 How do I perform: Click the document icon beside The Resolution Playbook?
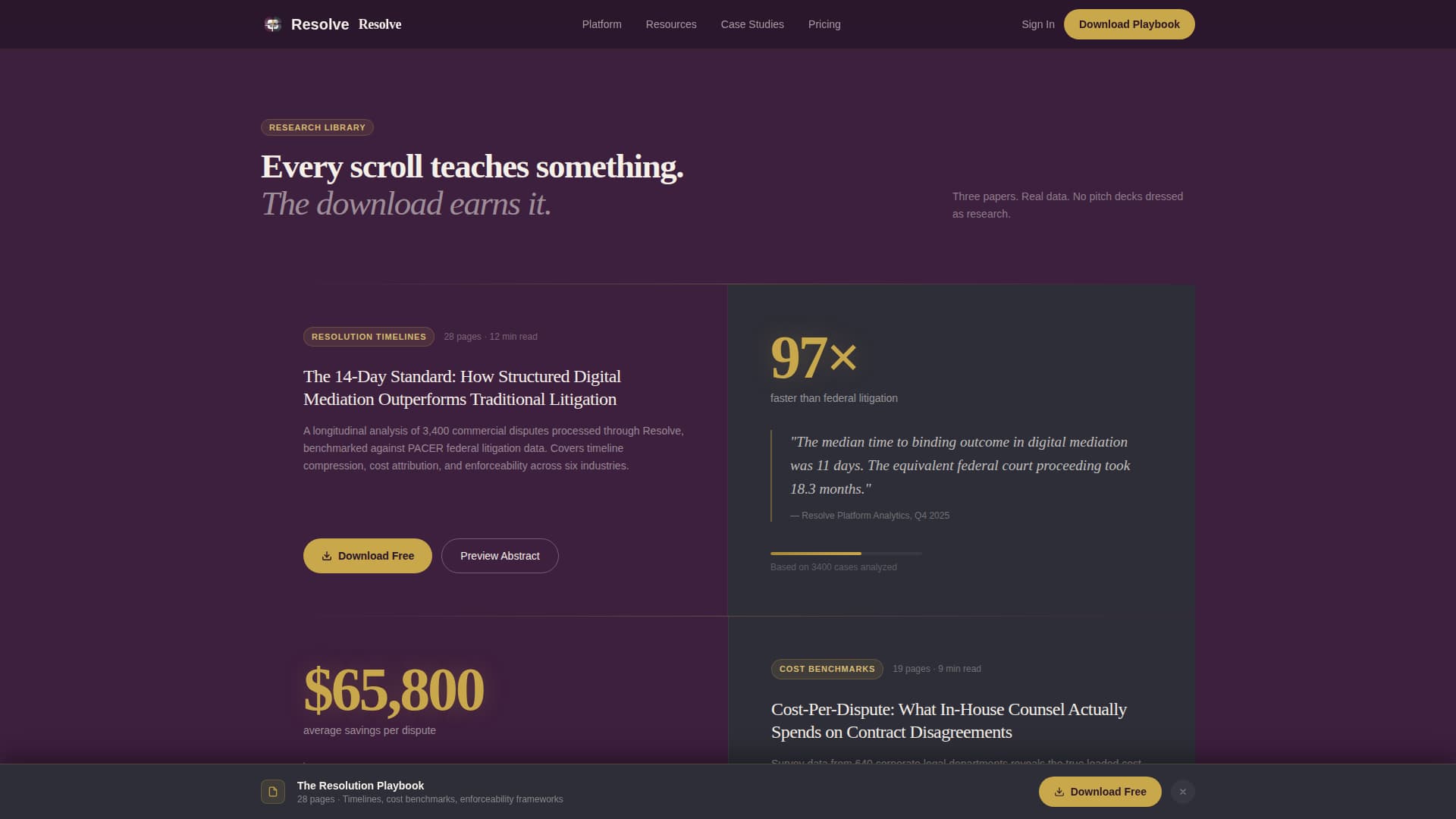pos(272,791)
